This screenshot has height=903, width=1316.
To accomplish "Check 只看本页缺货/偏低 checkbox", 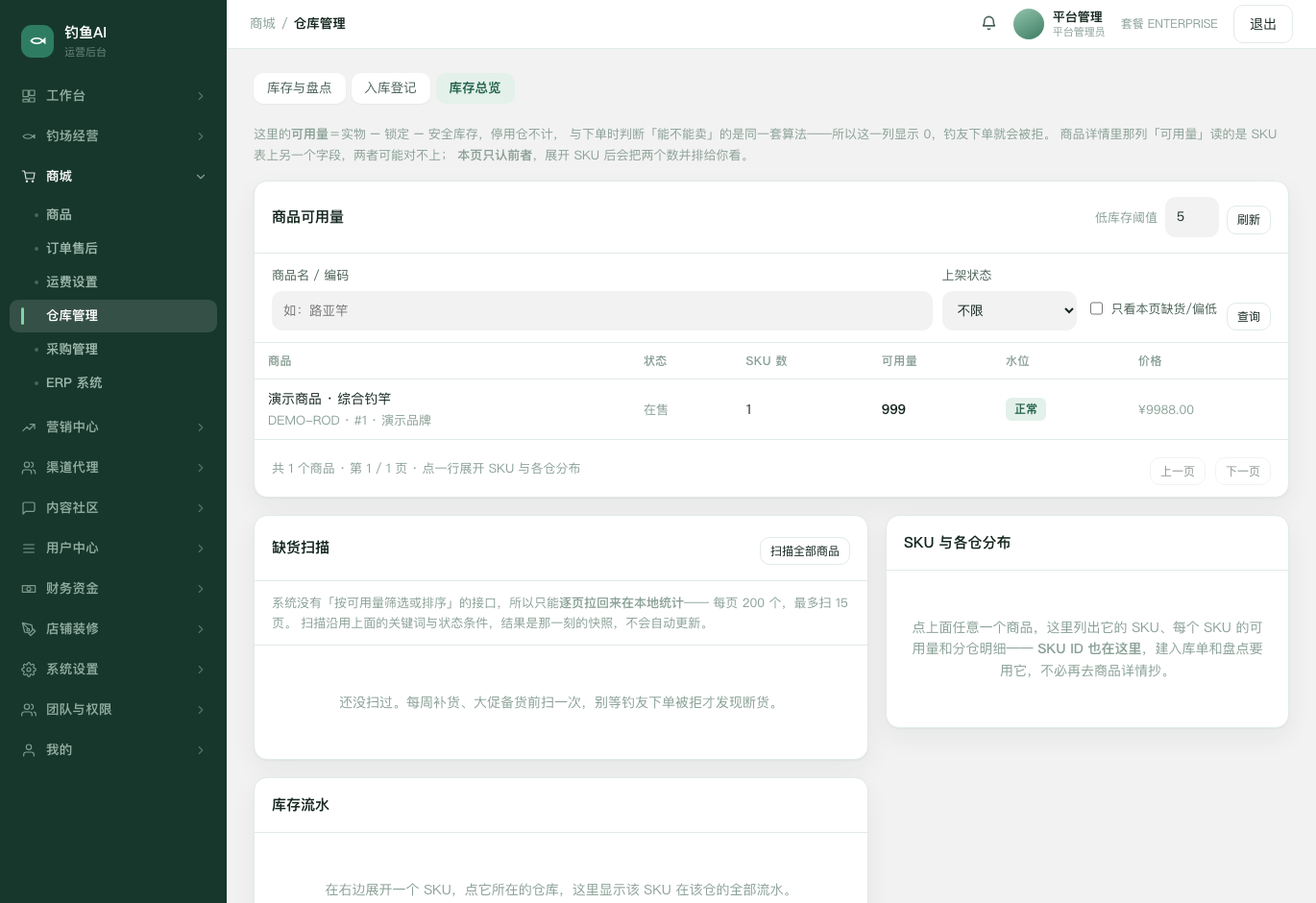I will (1096, 308).
